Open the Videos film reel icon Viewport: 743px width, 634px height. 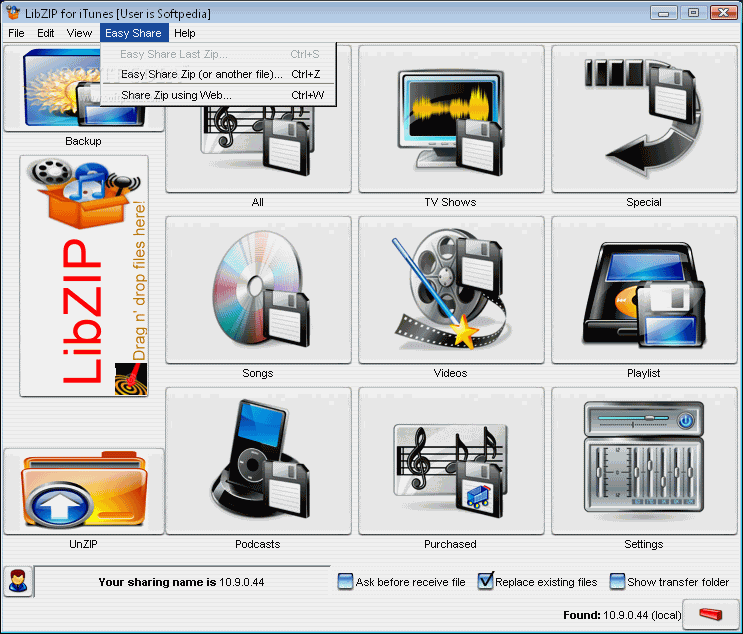451,290
